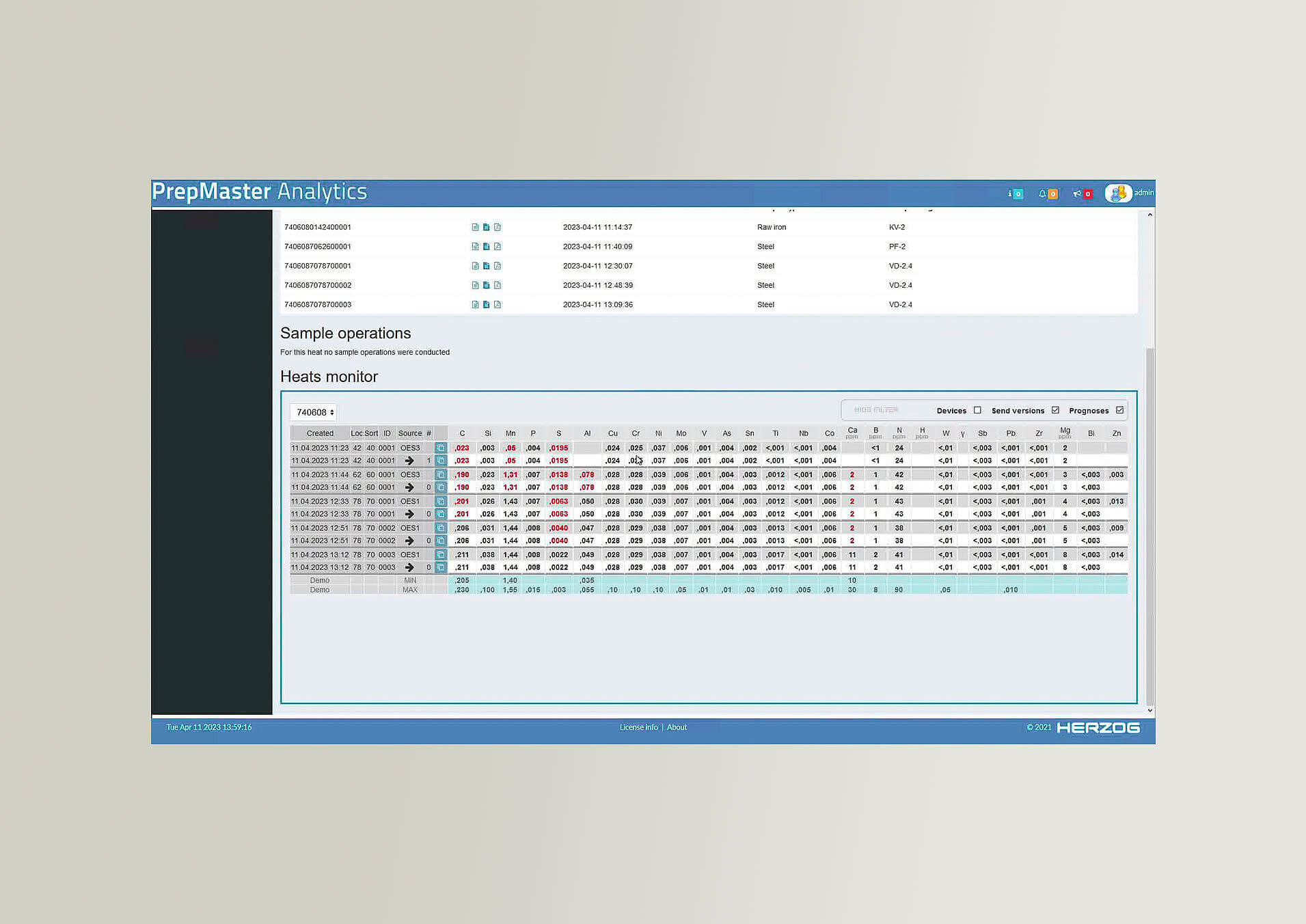Click the PF-2 cell
This screenshot has width=1306, height=924.
(897, 247)
